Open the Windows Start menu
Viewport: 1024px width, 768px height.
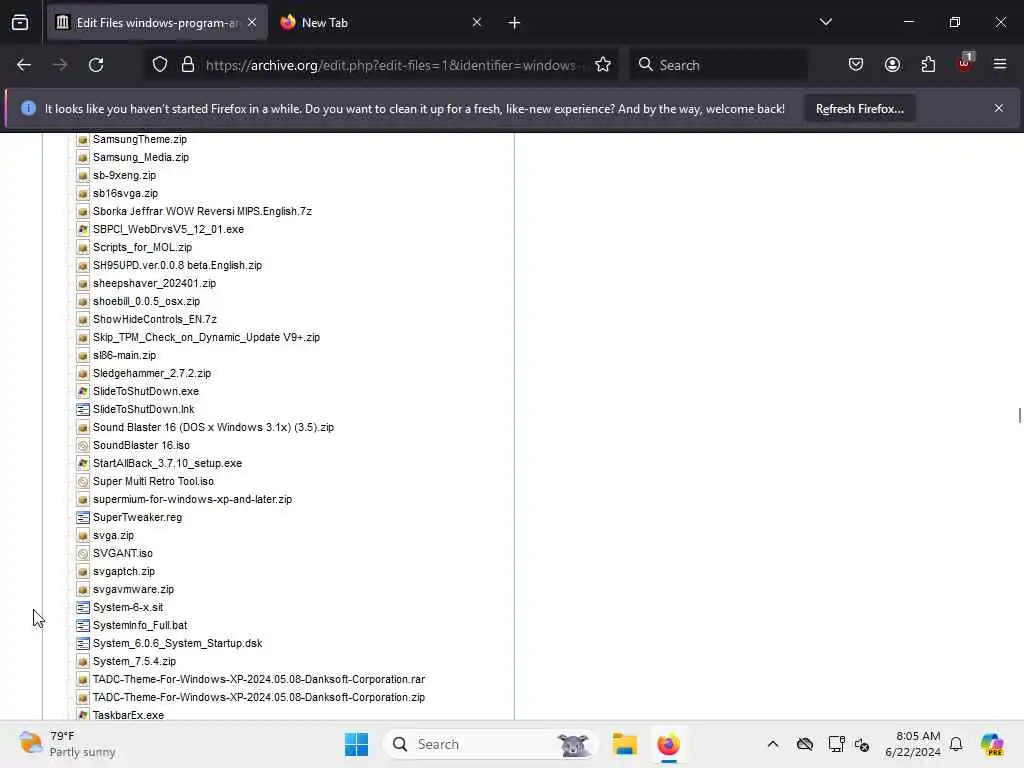[x=357, y=744]
